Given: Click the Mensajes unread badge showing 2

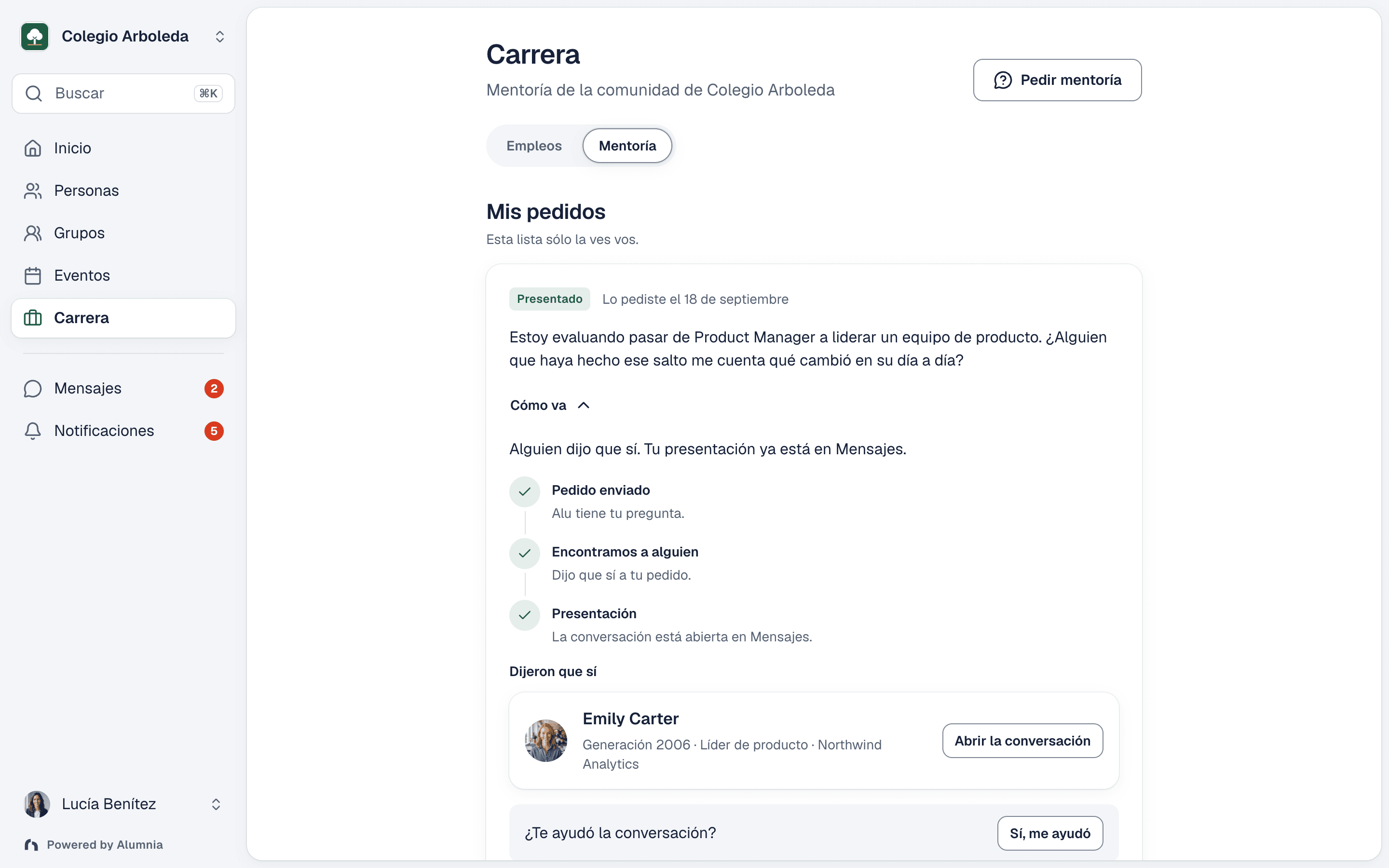Looking at the screenshot, I should coord(214,389).
